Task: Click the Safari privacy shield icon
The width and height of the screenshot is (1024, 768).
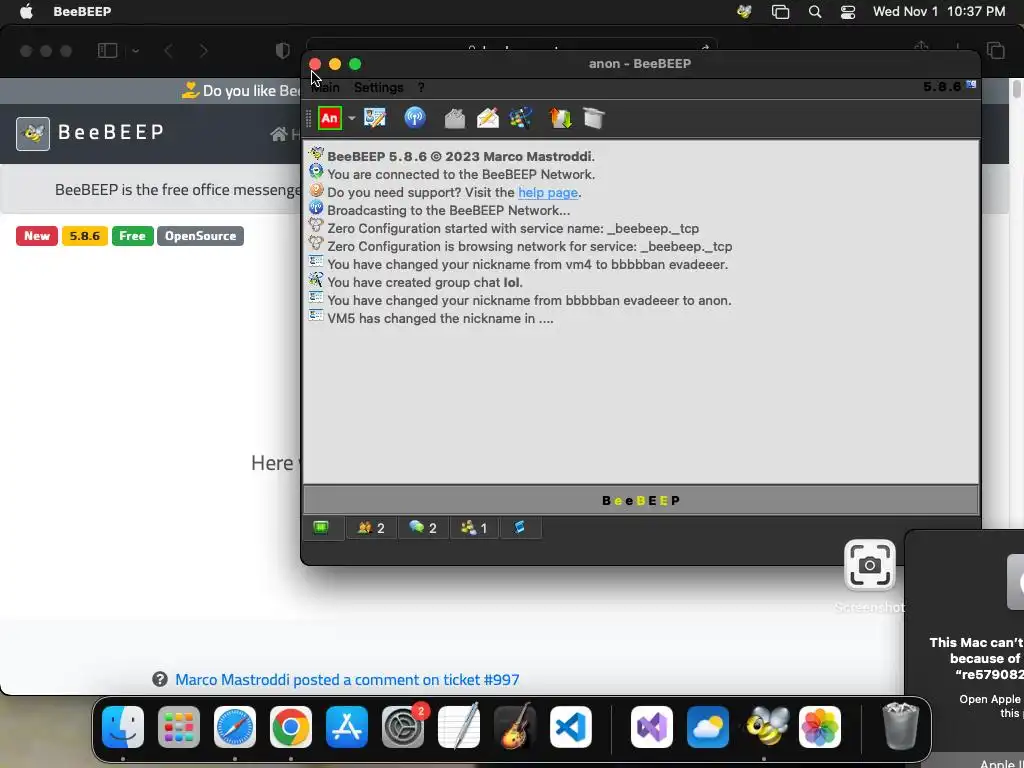Action: (x=282, y=51)
